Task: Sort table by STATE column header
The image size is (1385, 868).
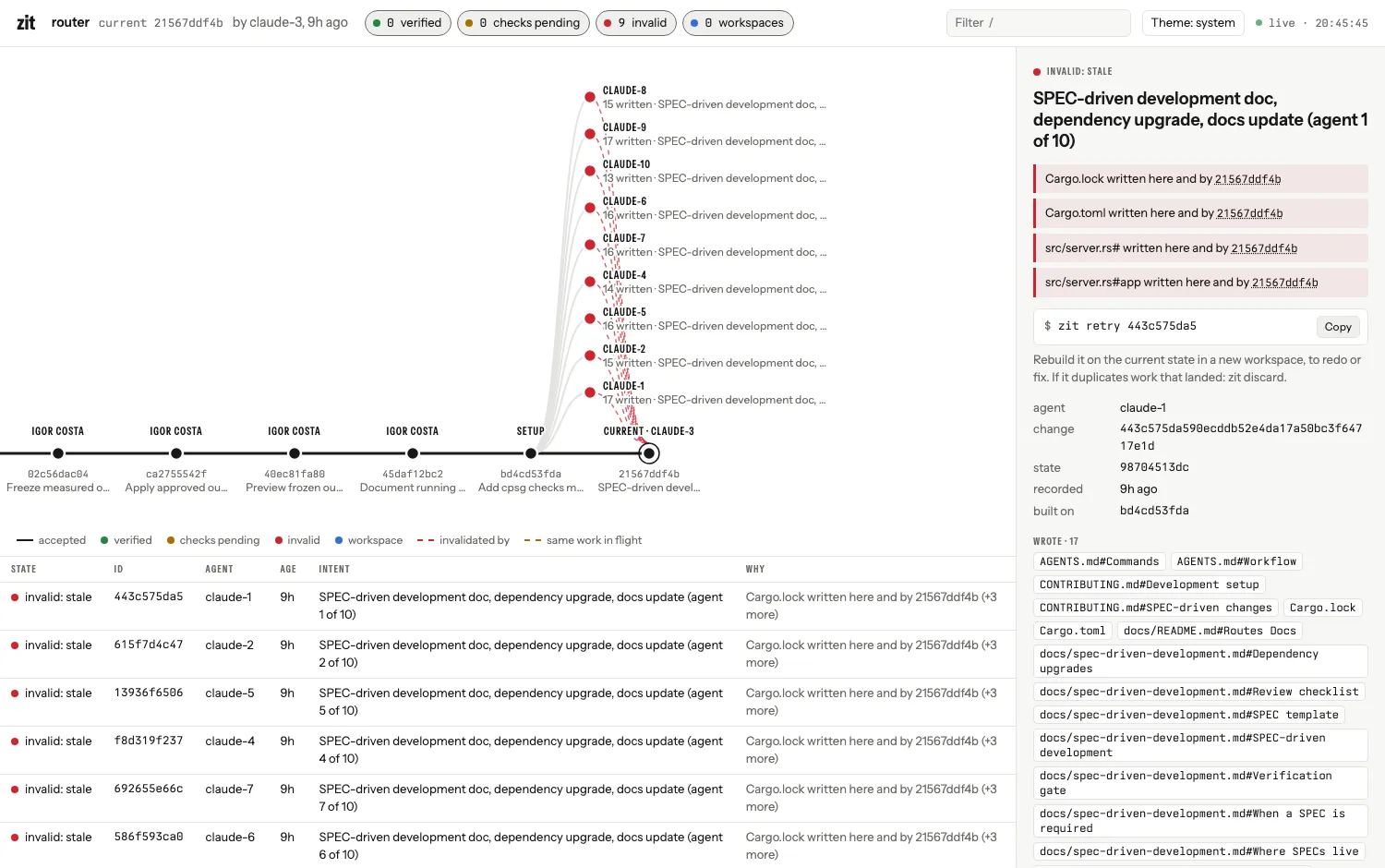Action: (24, 570)
